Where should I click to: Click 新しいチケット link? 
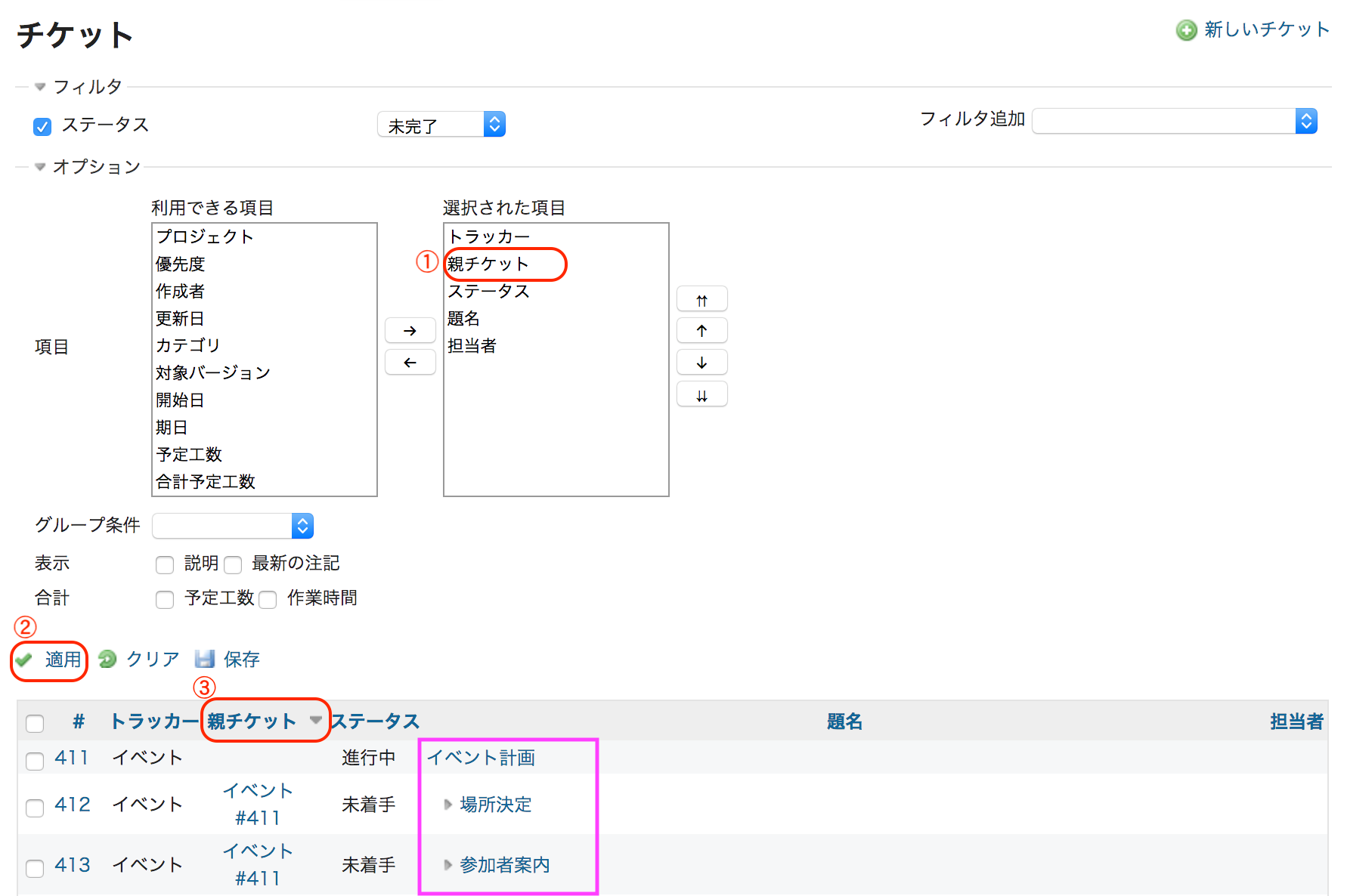1267,29
